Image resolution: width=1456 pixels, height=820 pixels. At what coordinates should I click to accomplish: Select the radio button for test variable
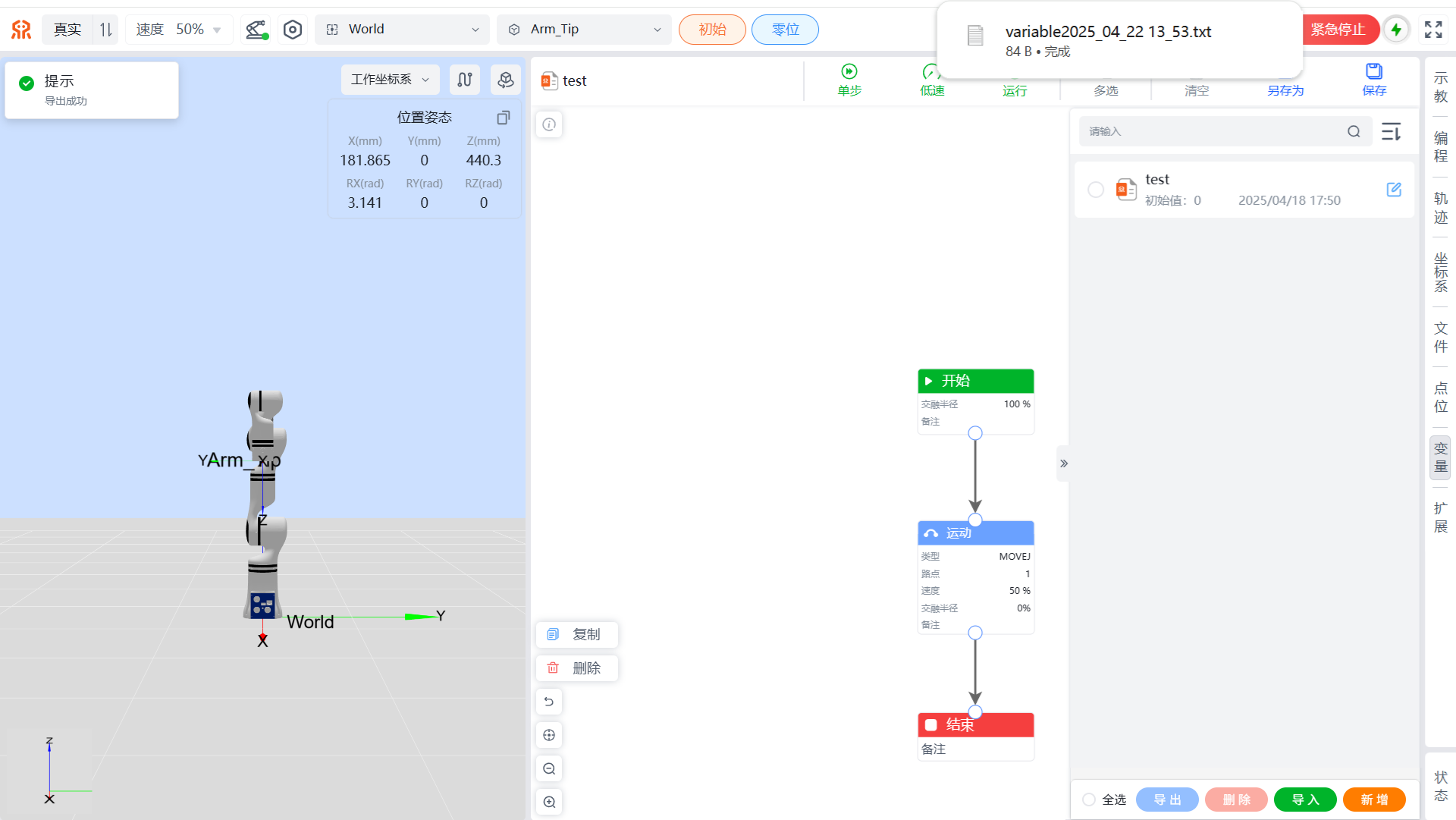point(1096,190)
